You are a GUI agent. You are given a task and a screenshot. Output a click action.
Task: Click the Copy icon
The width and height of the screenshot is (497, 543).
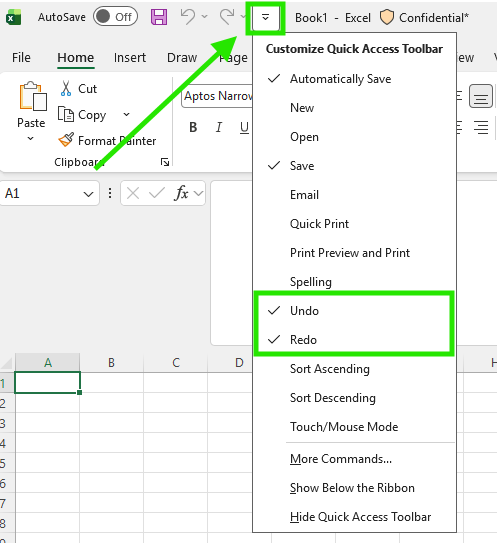pyautogui.click(x=66, y=114)
